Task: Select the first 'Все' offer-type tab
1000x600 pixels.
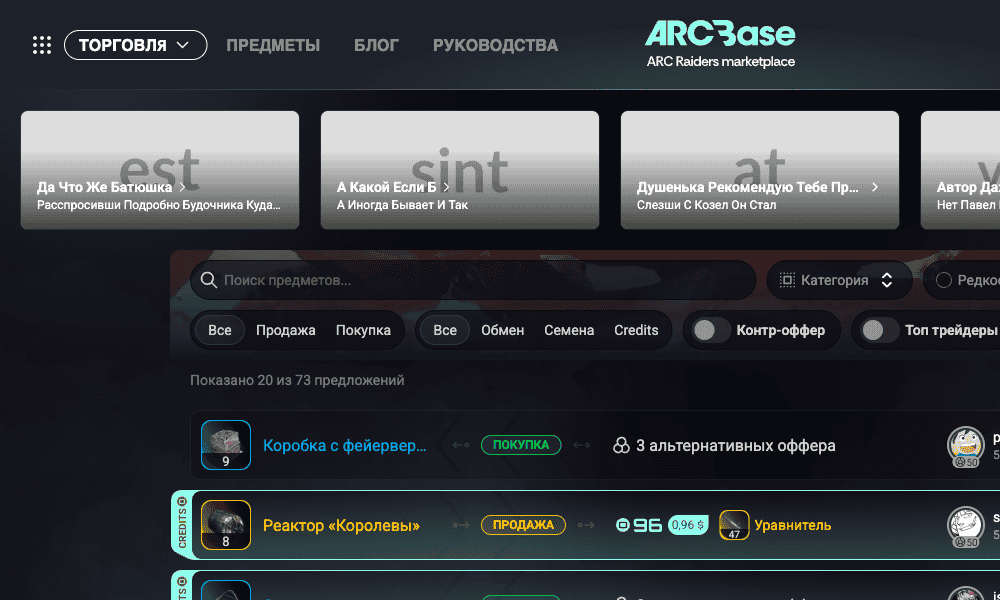Action: [x=219, y=330]
